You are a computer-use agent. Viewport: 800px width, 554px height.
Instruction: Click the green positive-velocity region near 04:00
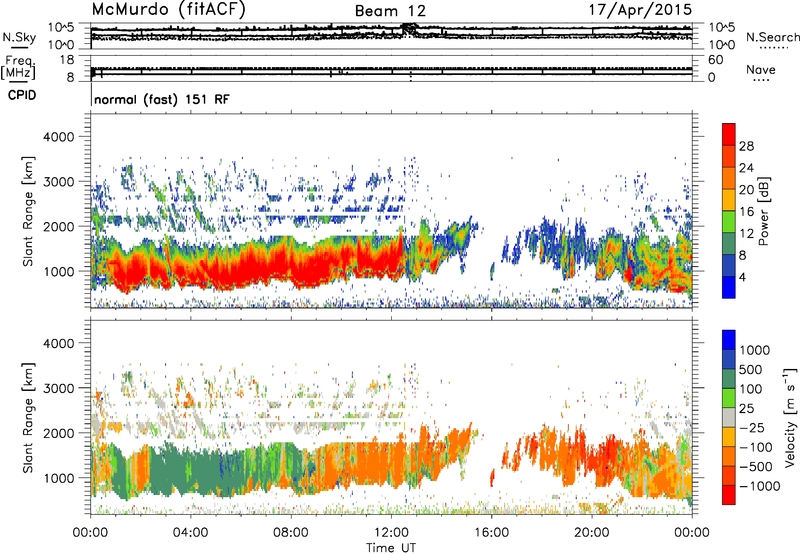191,469
